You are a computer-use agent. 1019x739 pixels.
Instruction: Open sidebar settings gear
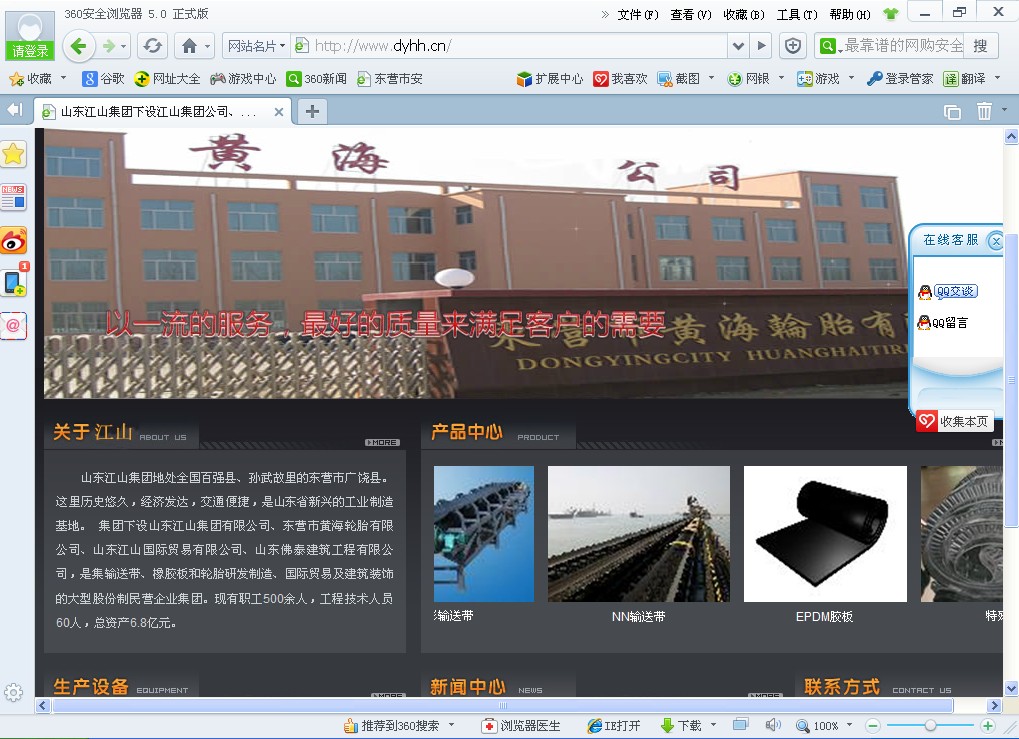pyautogui.click(x=13, y=692)
